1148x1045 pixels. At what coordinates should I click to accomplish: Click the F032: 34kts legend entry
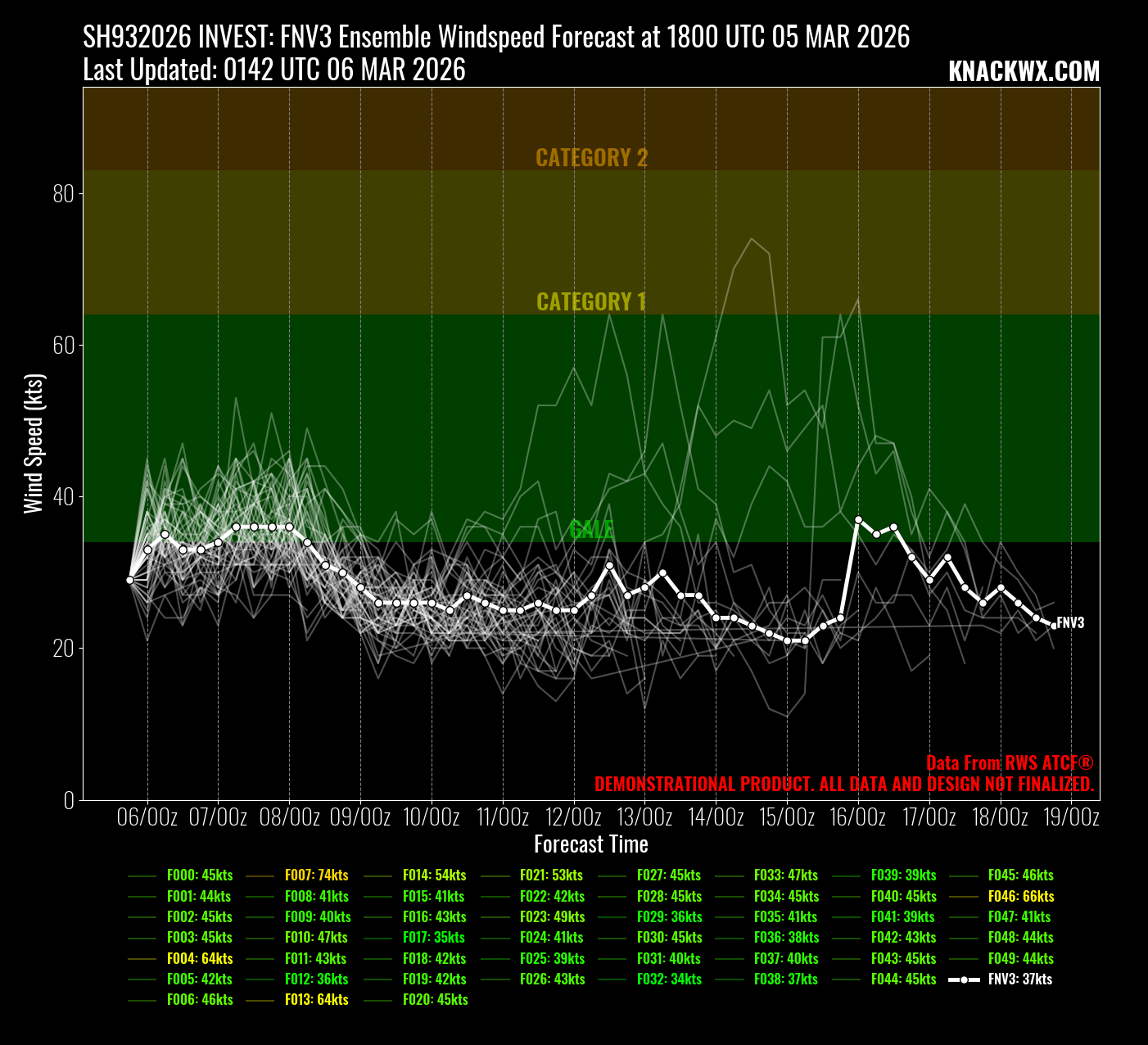(x=669, y=979)
